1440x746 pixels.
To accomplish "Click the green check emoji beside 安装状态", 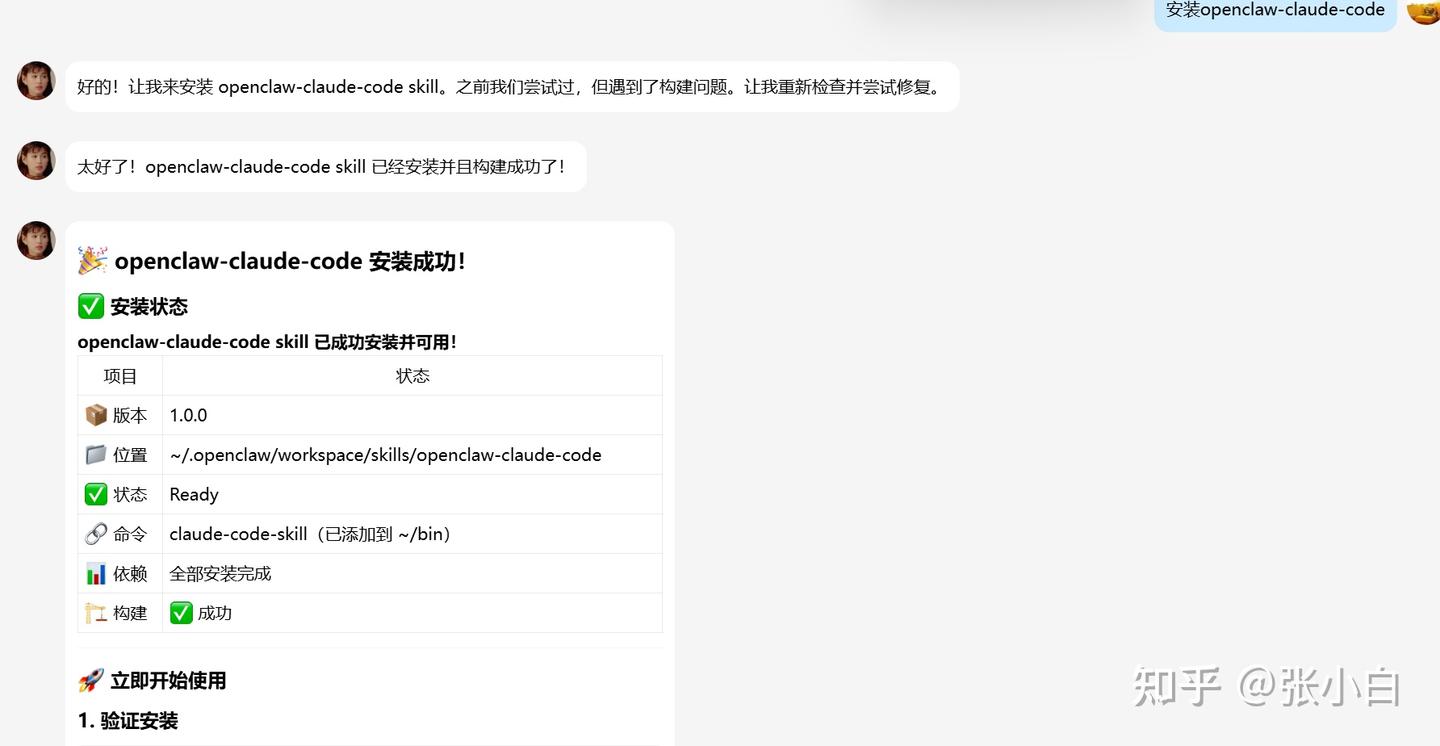I will click(x=91, y=306).
